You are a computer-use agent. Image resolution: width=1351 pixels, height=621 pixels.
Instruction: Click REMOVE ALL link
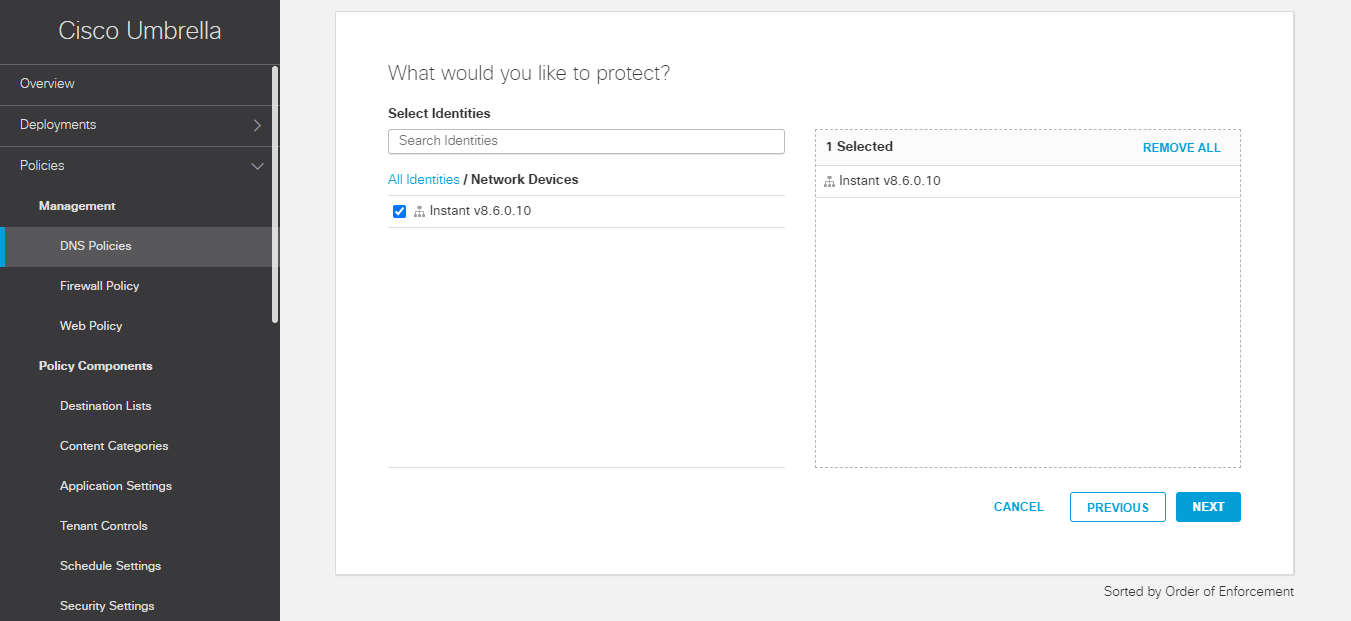click(x=1182, y=148)
